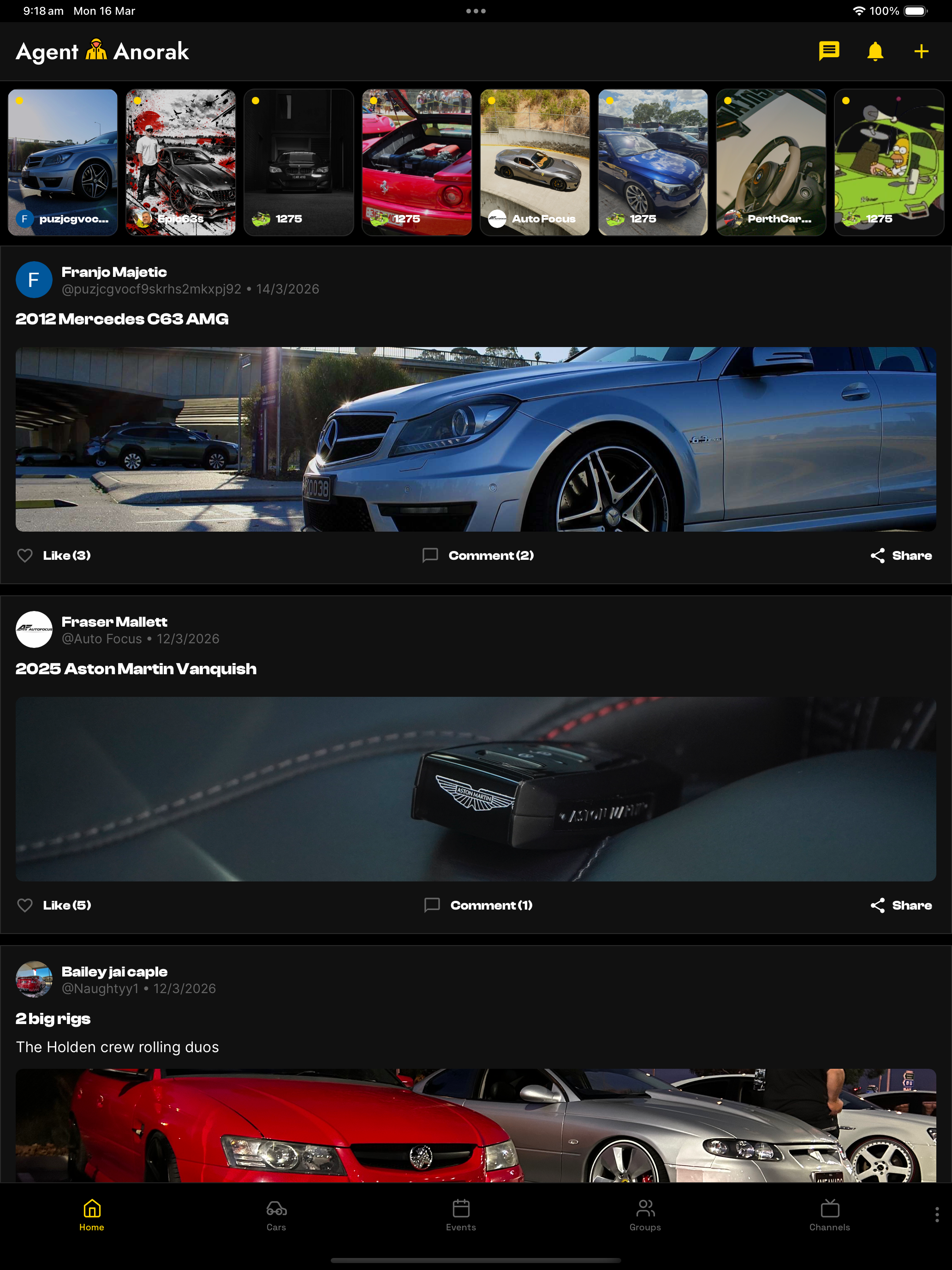Tap the plus icon to create a post
Image resolution: width=952 pixels, height=1270 pixels.
pos(921,51)
